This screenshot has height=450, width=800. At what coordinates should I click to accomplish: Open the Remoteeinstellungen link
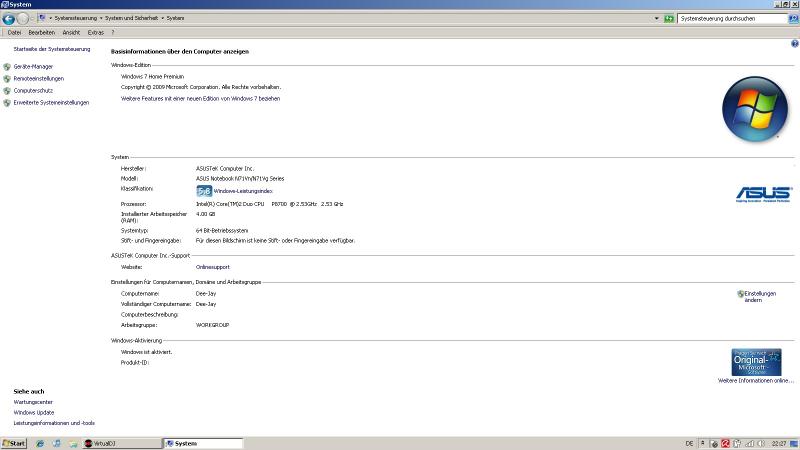39,79
